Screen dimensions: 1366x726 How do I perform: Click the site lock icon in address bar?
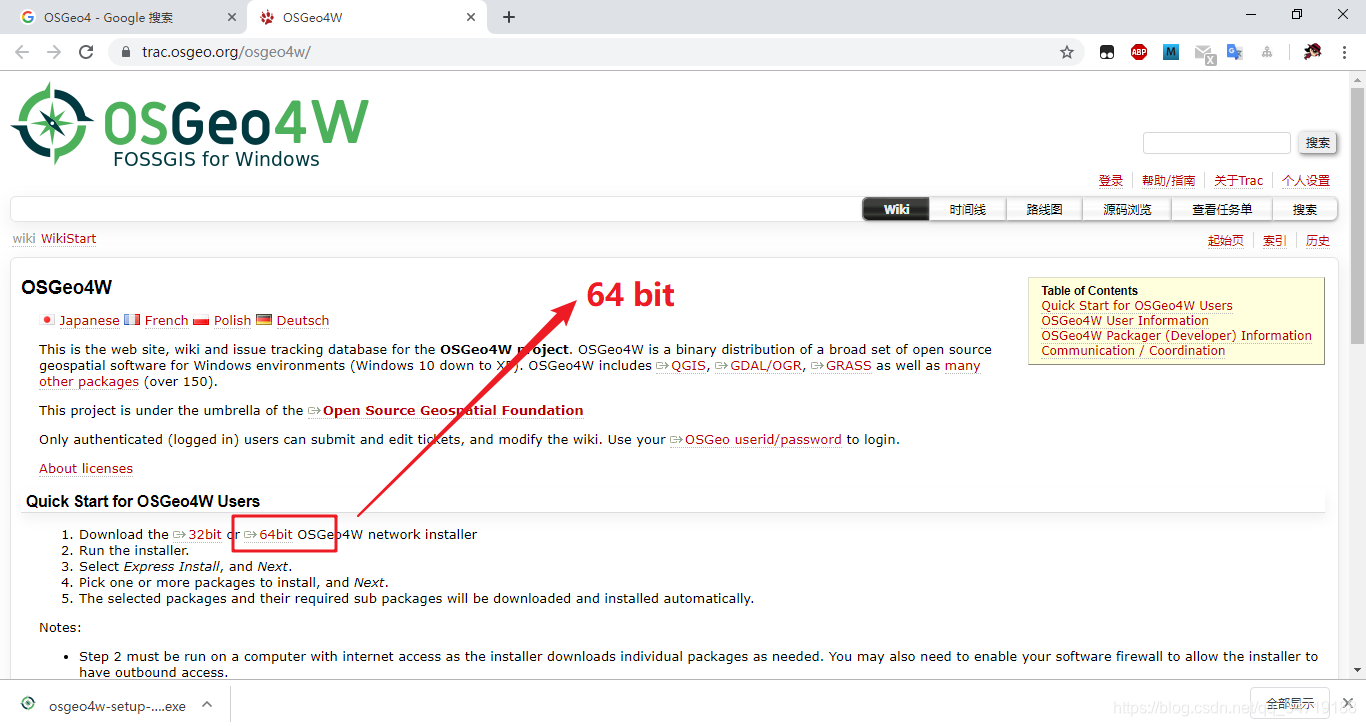[x=125, y=52]
